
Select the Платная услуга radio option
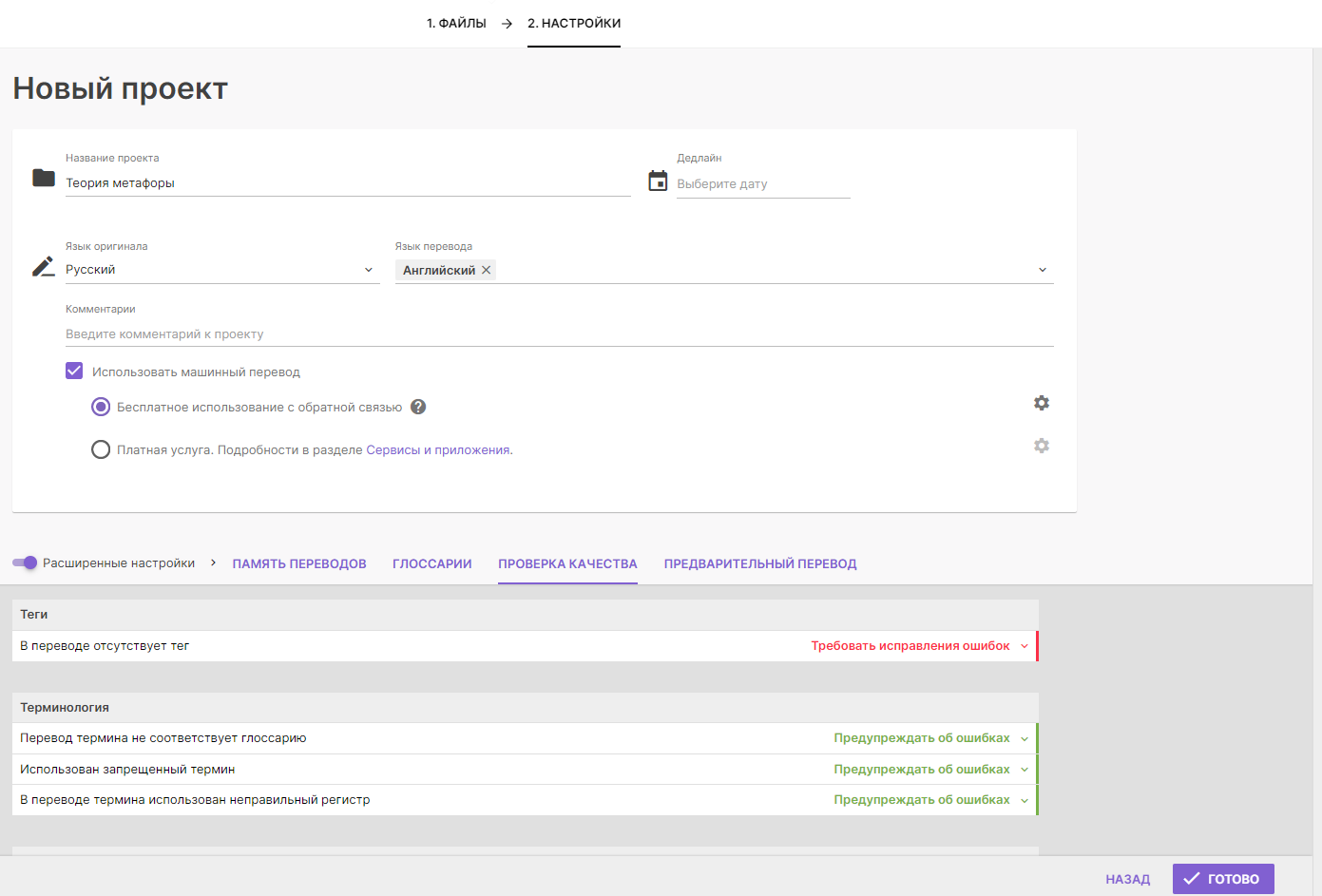pyautogui.click(x=101, y=449)
